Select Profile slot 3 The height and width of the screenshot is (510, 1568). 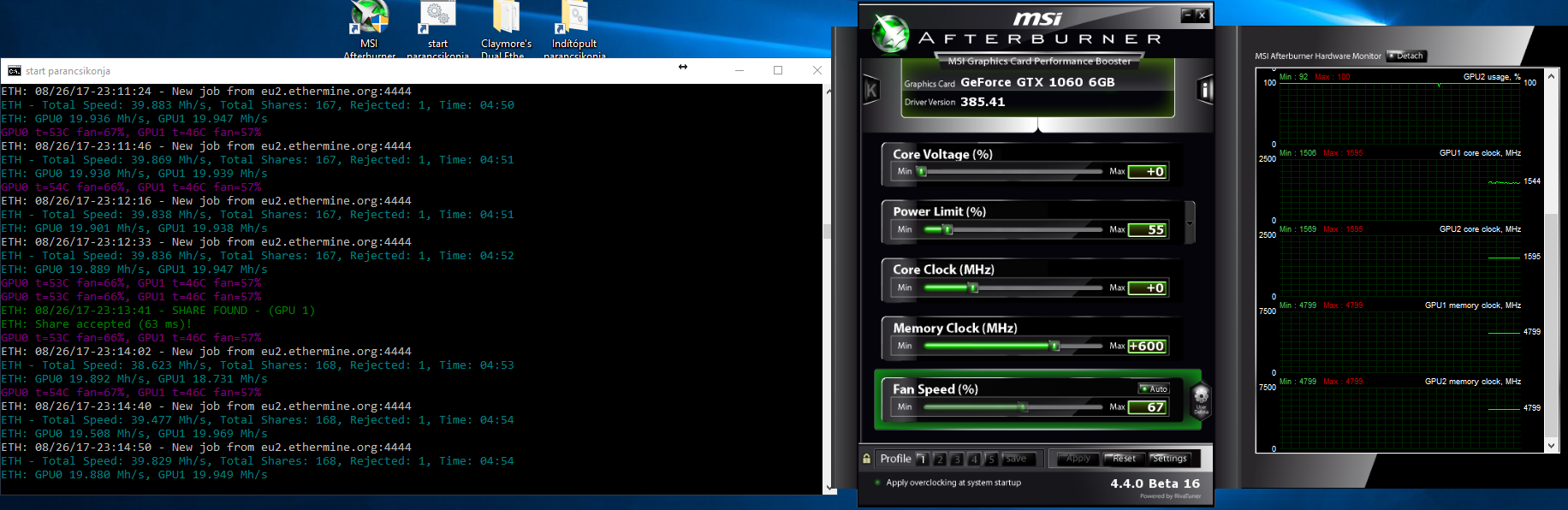point(956,459)
